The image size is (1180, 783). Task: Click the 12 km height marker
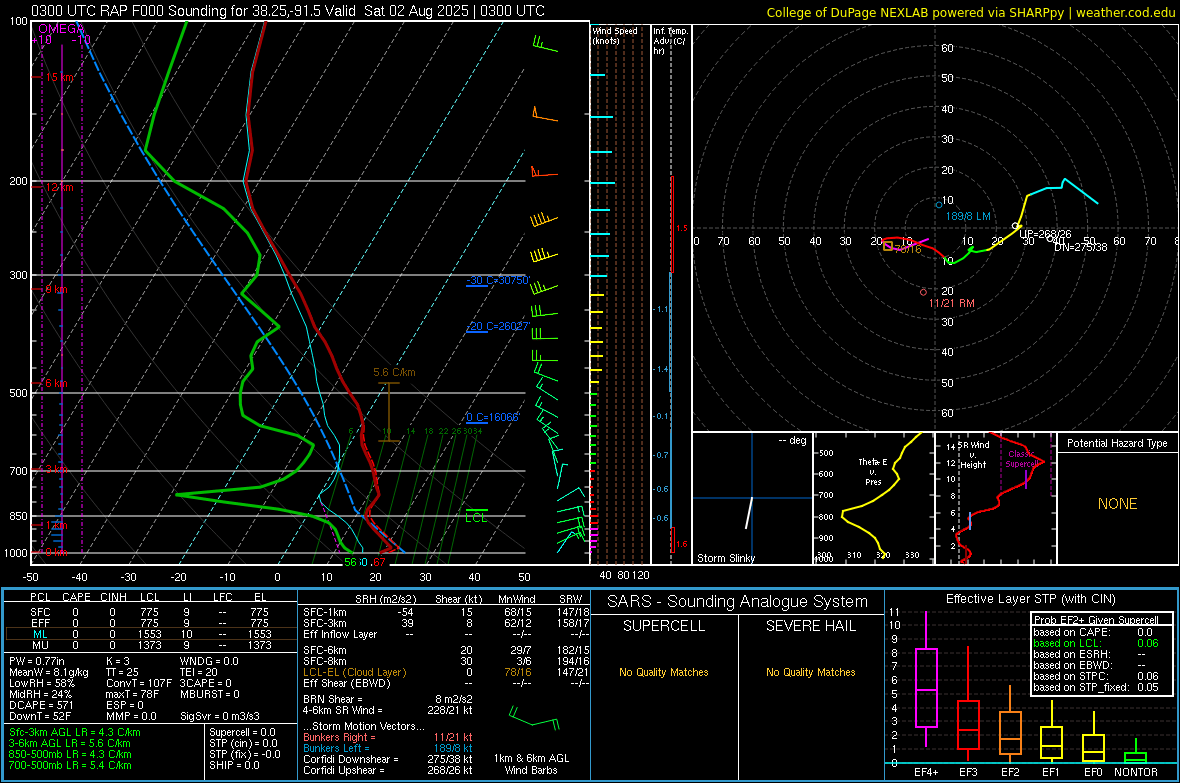pyautogui.click(x=59, y=187)
